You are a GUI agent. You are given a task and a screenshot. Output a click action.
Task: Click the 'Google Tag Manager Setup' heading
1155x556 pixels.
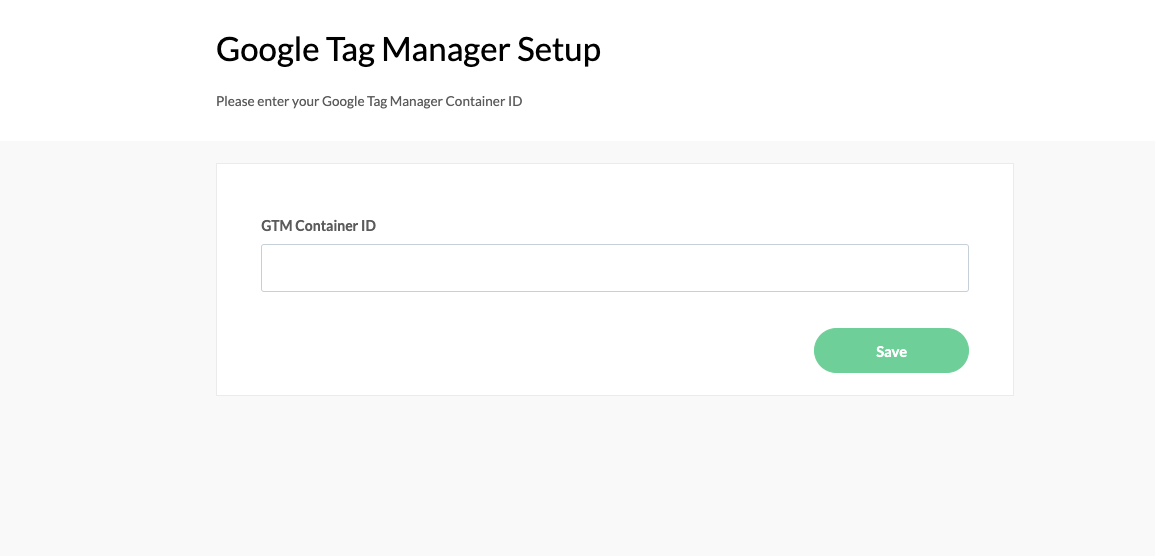point(408,50)
